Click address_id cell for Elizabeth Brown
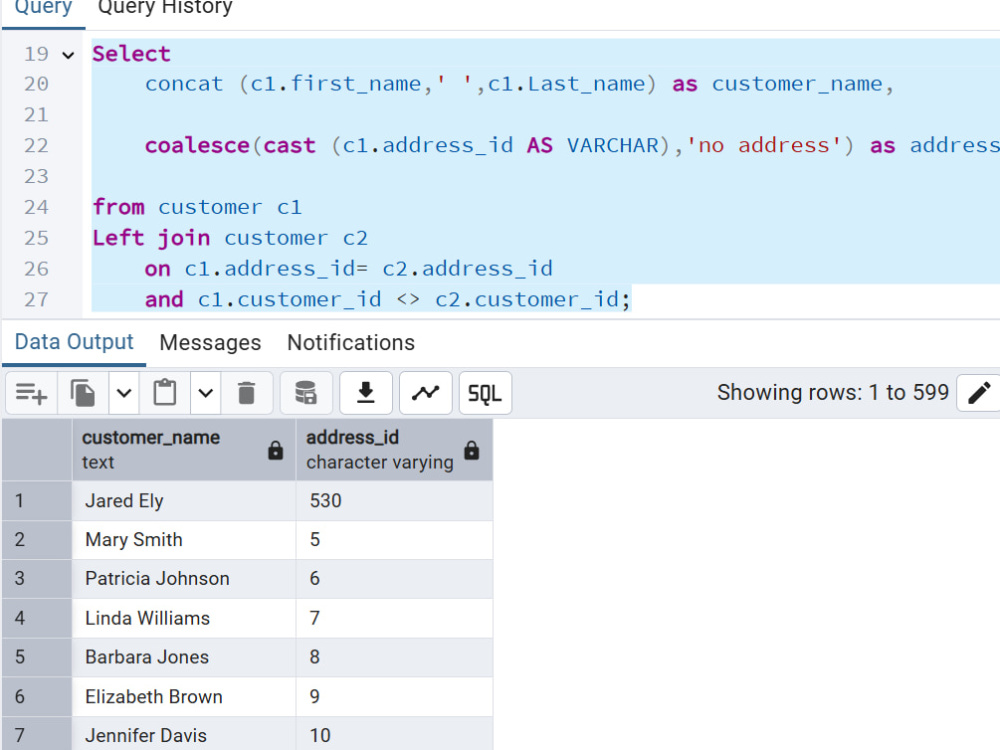 [x=394, y=697]
